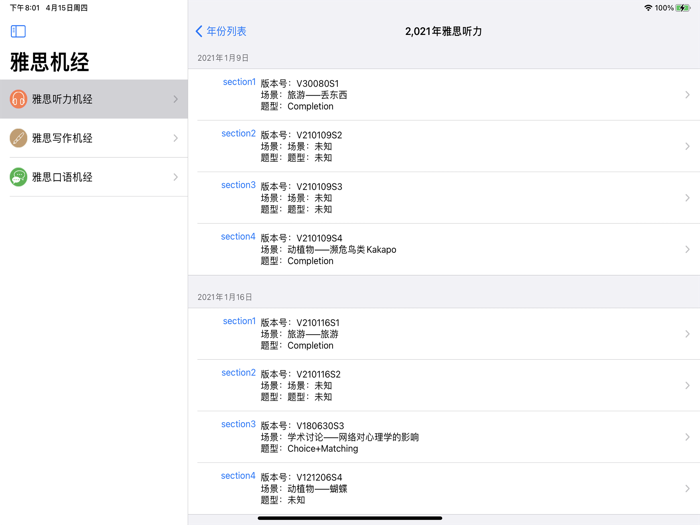
Task: Open 雅思写作机经 menu item
Action: coord(94,138)
